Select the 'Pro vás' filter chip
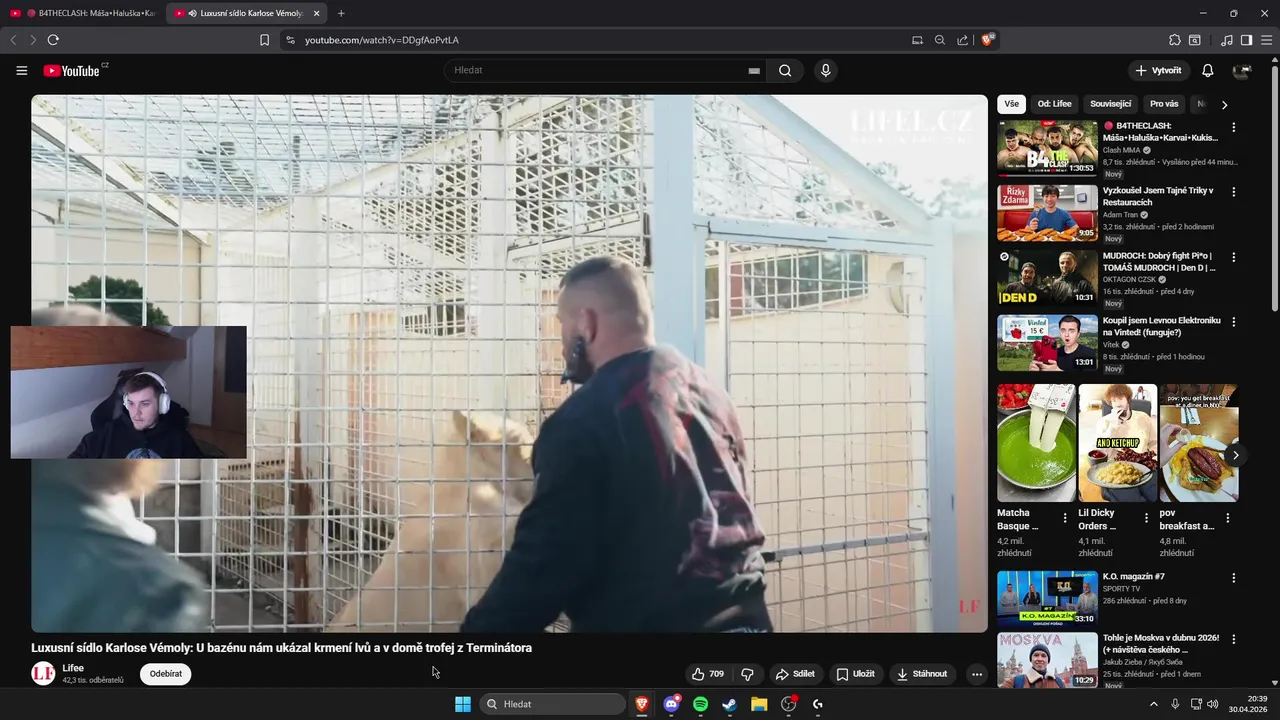Screen dimensions: 1280x720 (1164, 104)
